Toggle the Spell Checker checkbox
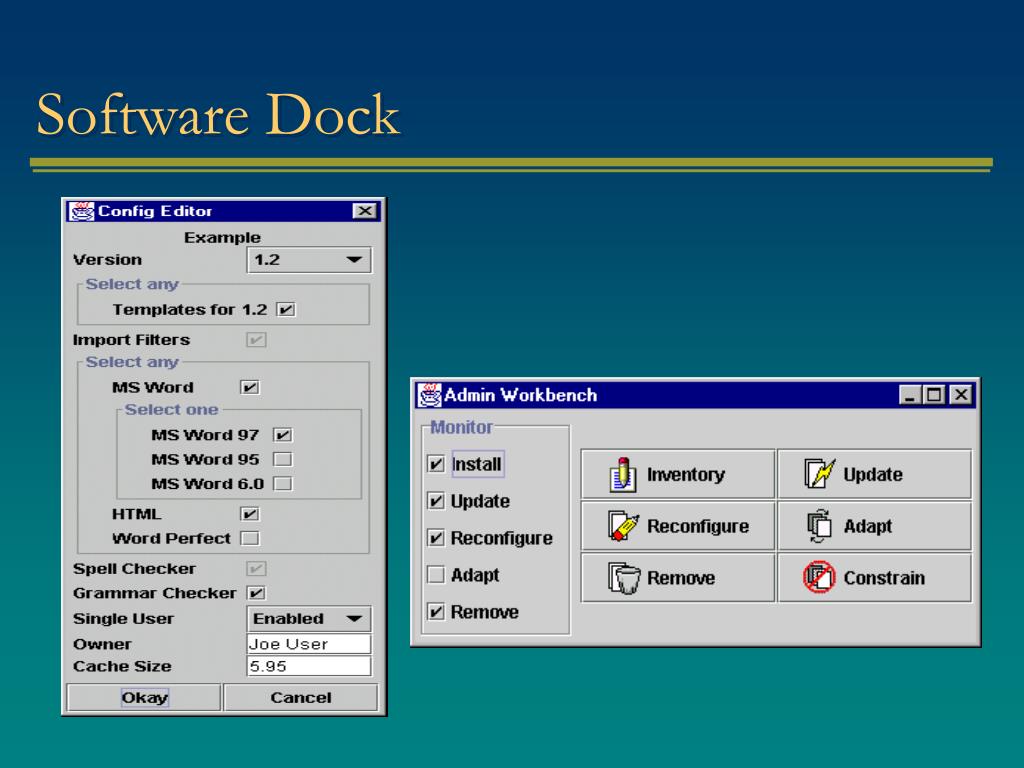Viewport: 1024px width, 768px height. coord(256,569)
